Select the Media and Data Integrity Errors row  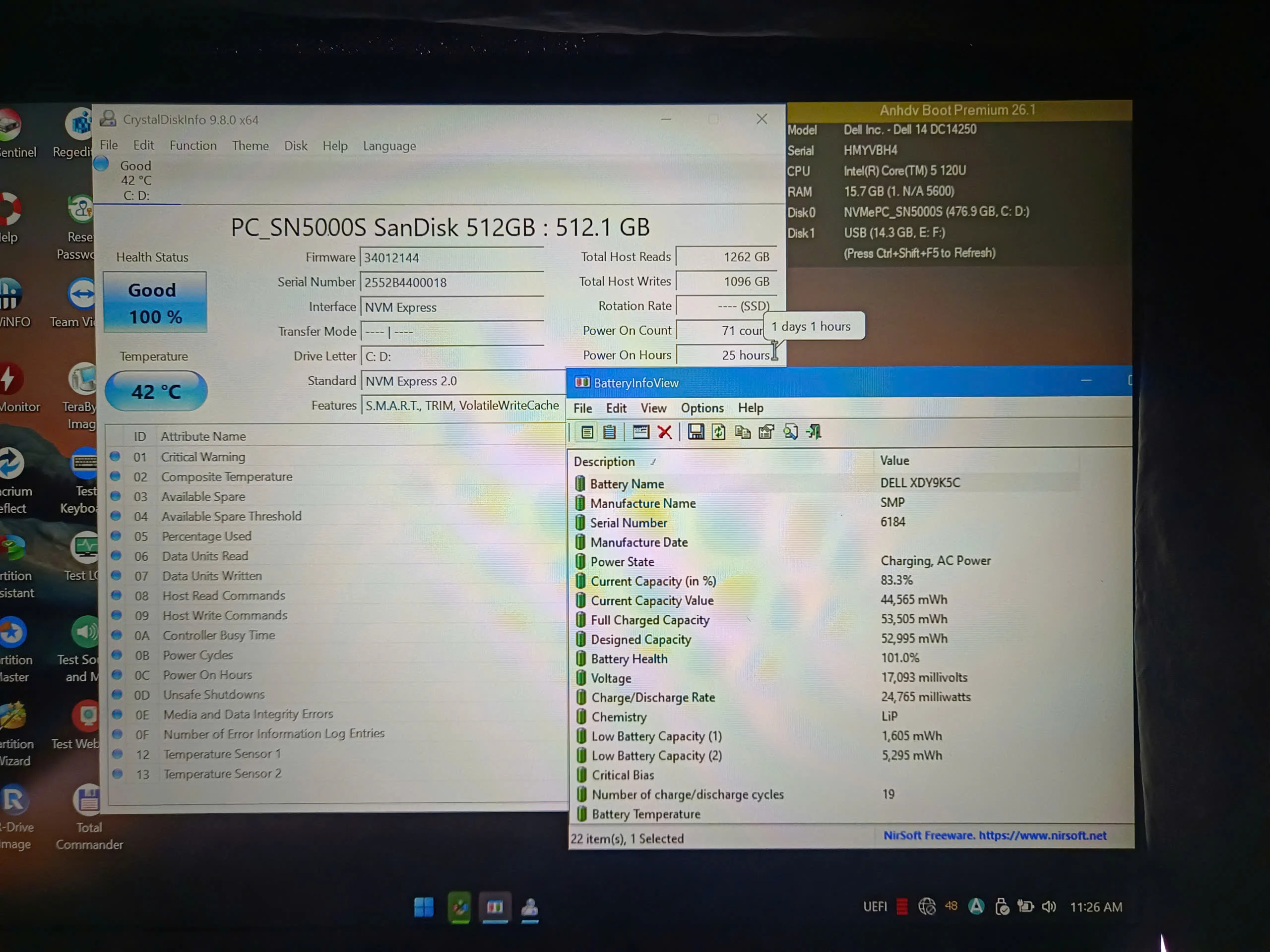point(338,714)
